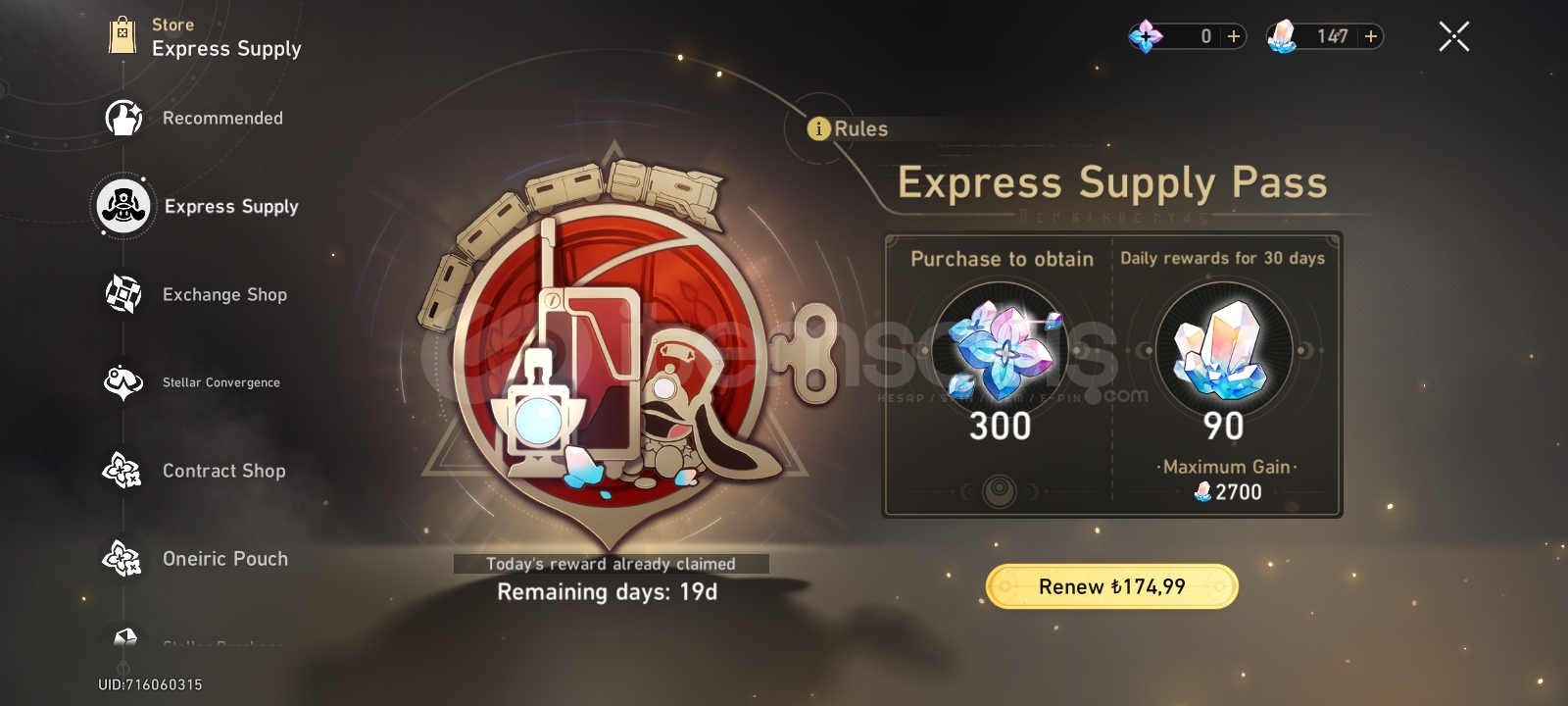Image resolution: width=1568 pixels, height=706 pixels.
Task: Click the Stellar Jade currency icon
Action: pyautogui.click(x=1282, y=36)
